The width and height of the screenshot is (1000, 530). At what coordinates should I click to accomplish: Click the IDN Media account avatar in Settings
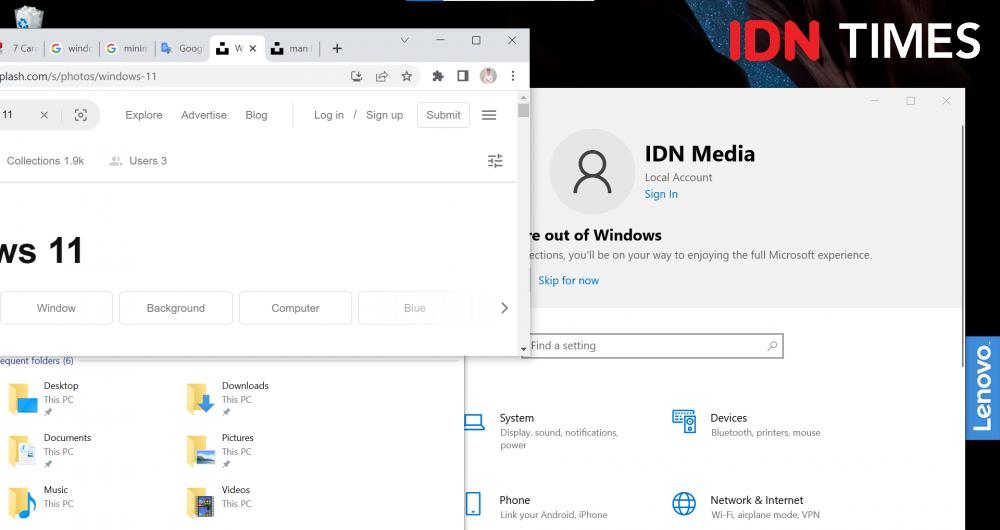point(592,172)
